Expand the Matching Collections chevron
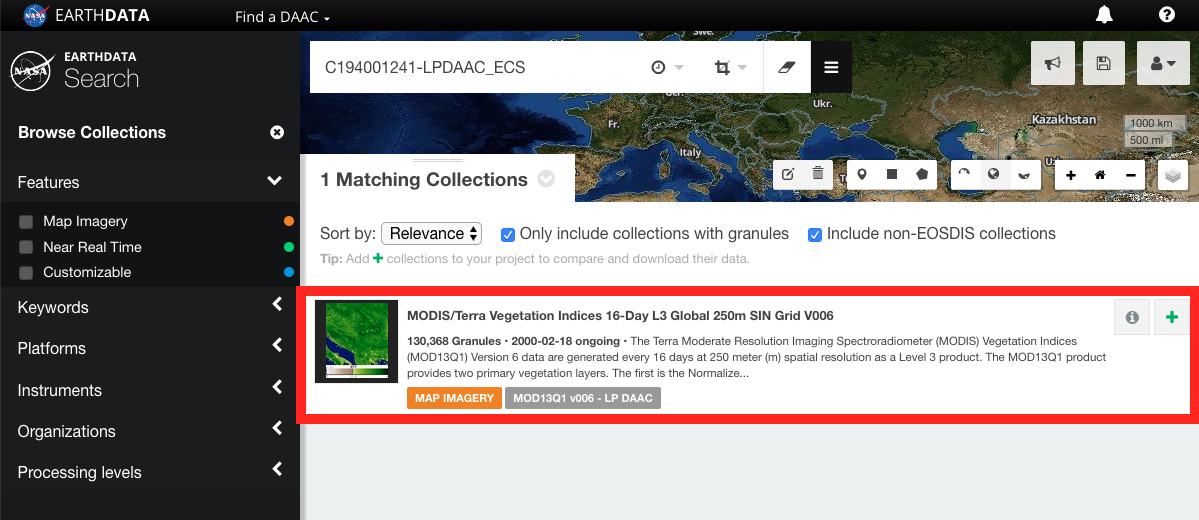The height and width of the screenshot is (520, 1199). click(x=546, y=180)
